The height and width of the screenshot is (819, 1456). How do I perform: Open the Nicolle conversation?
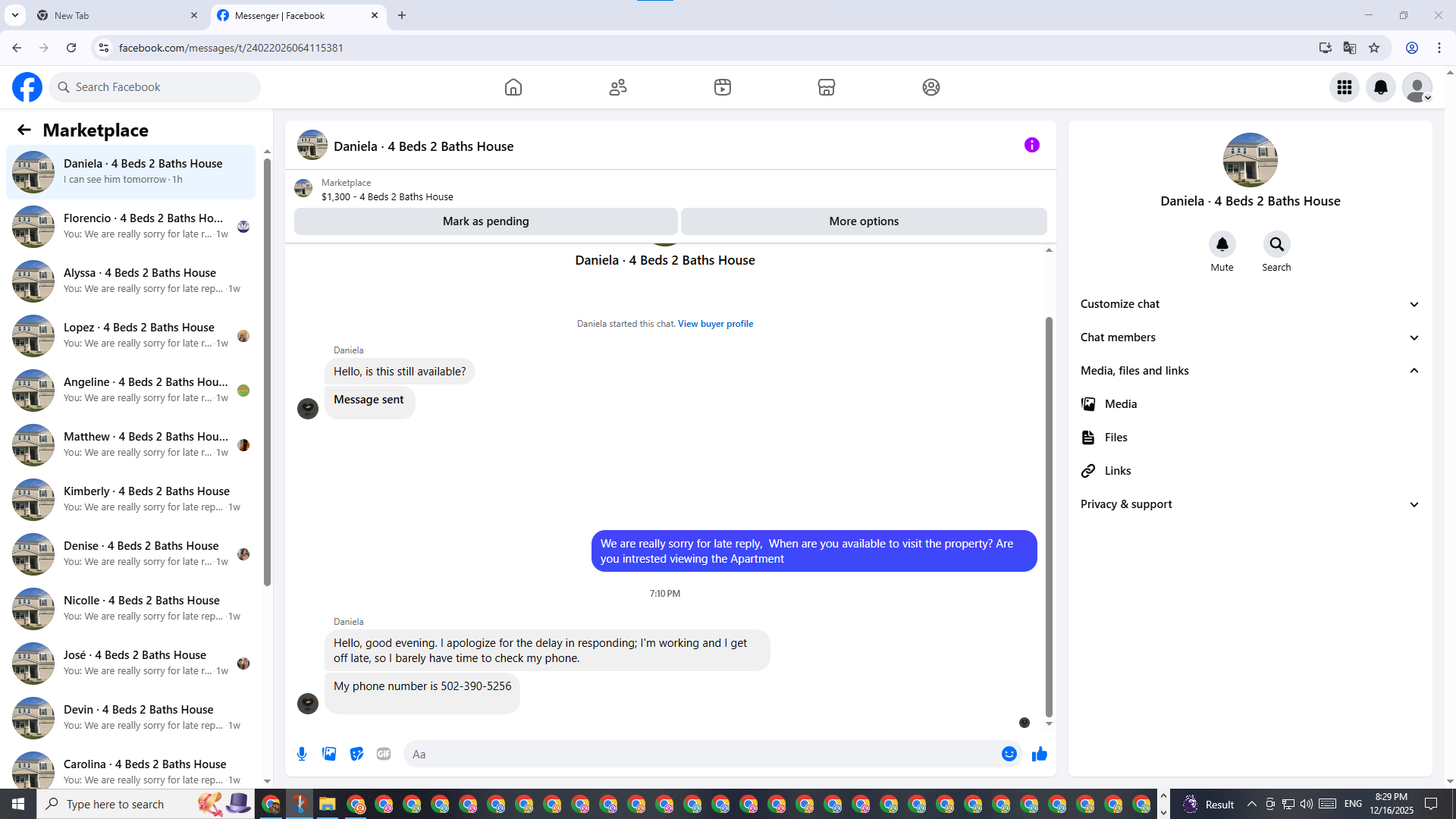coord(131,608)
